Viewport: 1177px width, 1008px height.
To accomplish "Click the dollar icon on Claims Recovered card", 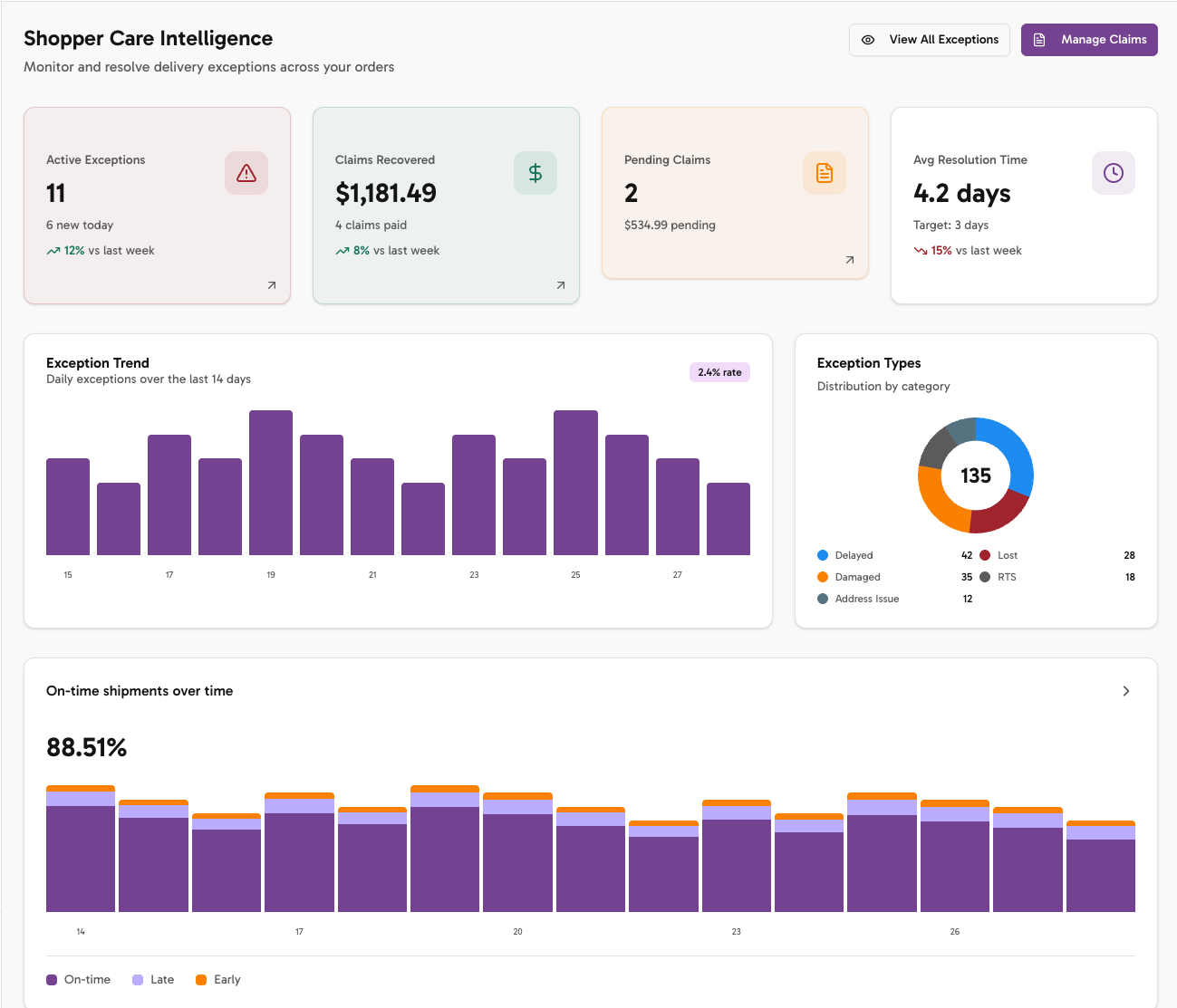I will [535, 173].
